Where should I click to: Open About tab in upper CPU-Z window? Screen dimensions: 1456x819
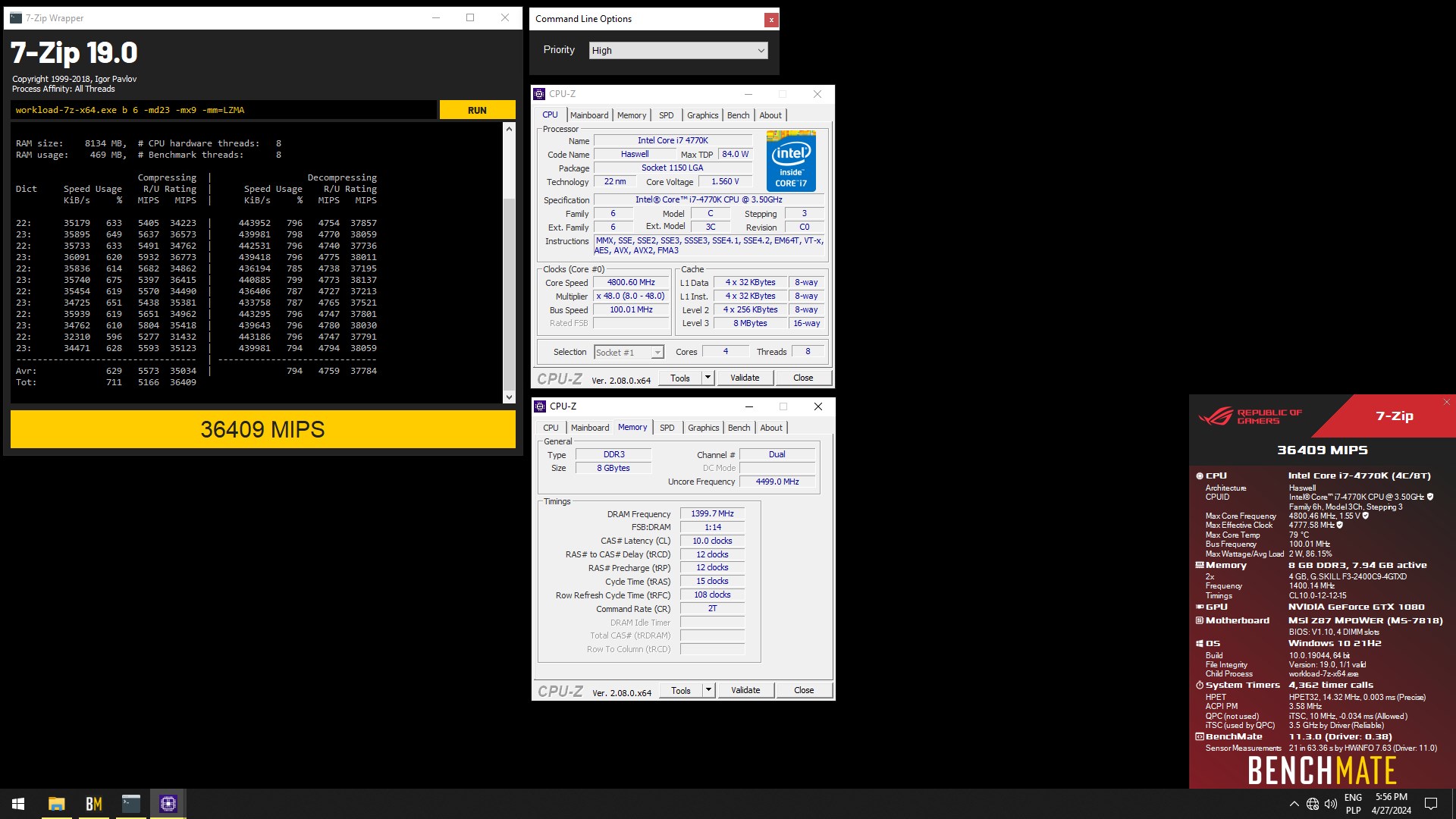click(x=770, y=115)
